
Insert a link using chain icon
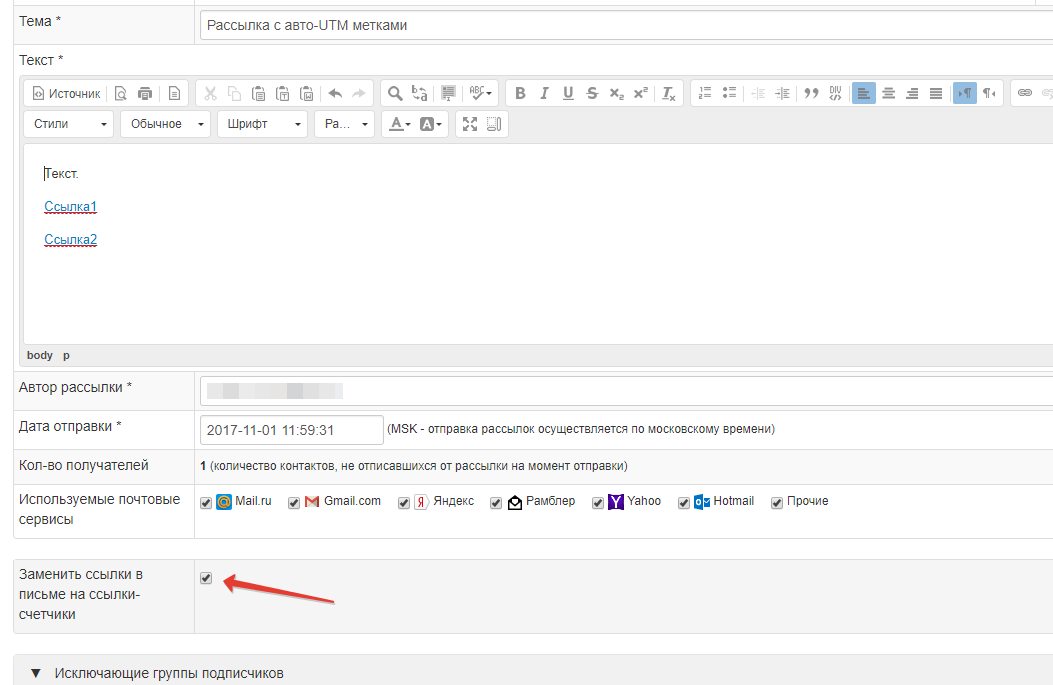tap(1024, 93)
